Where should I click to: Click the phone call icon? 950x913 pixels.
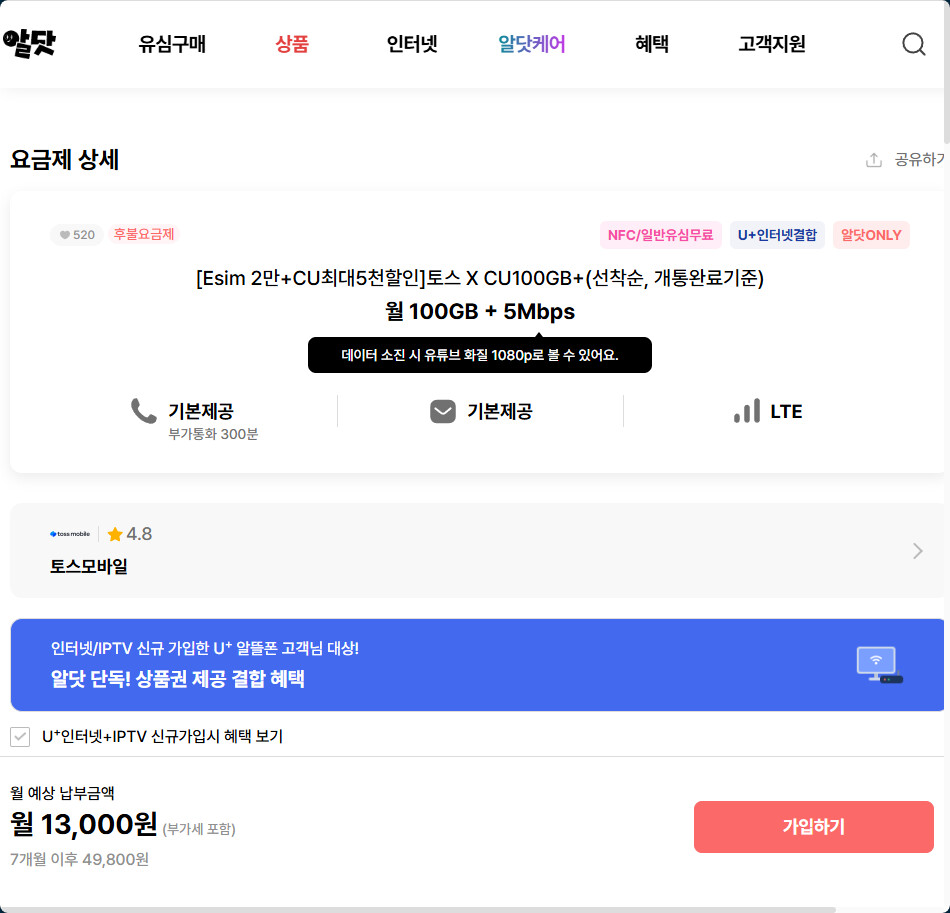pos(144,411)
